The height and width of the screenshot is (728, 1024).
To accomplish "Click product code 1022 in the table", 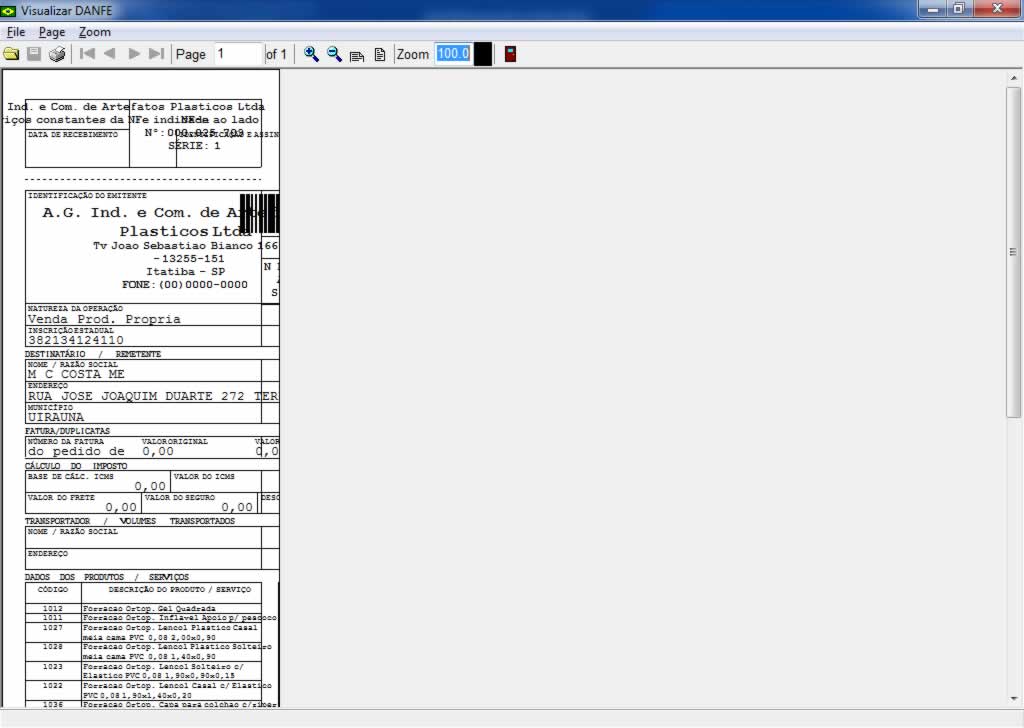I will coord(53,686).
